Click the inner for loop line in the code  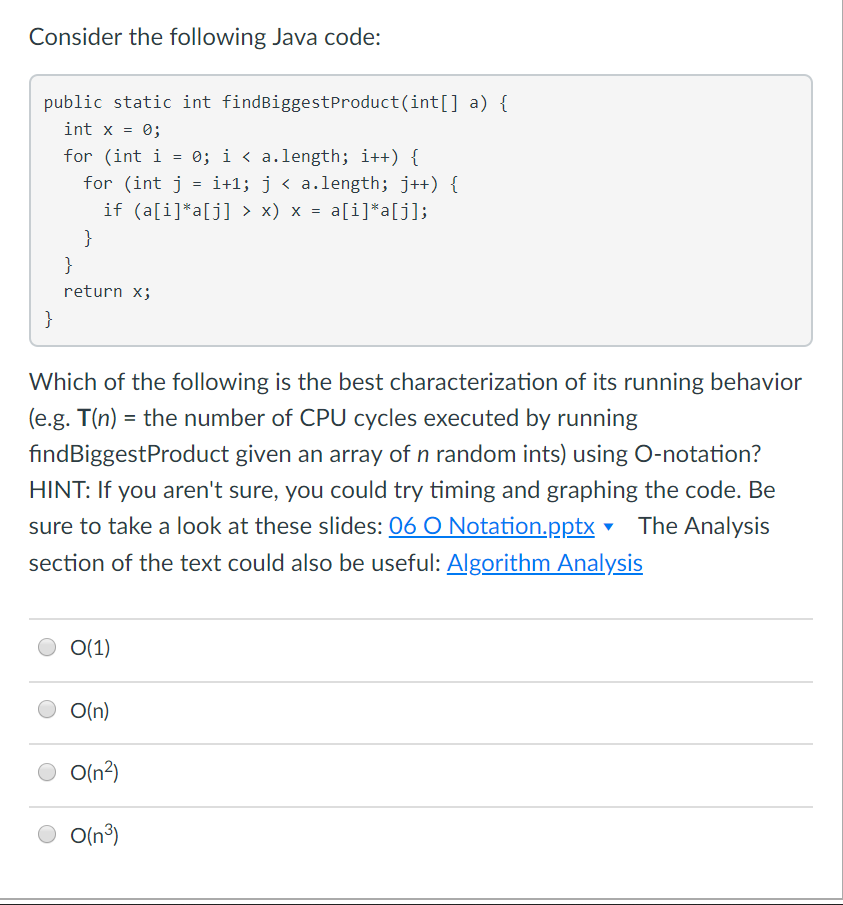click(x=270, y=183)
